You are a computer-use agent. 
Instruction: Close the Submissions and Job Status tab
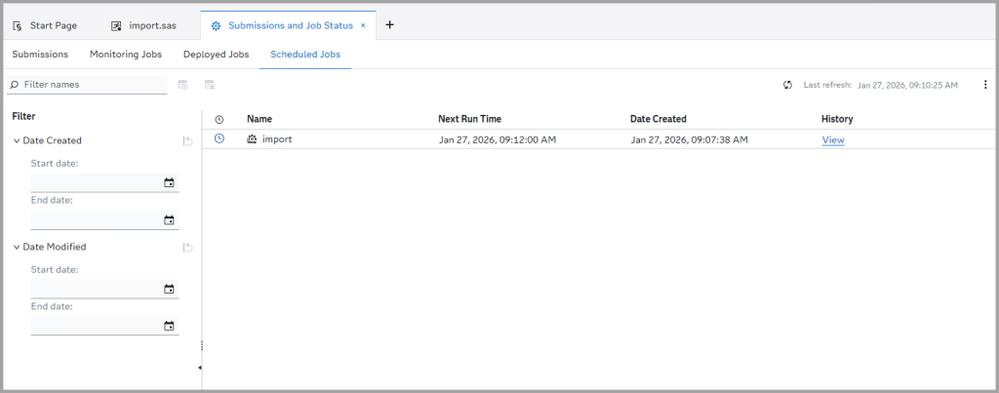pyautogui.click(x=363, y=25)
